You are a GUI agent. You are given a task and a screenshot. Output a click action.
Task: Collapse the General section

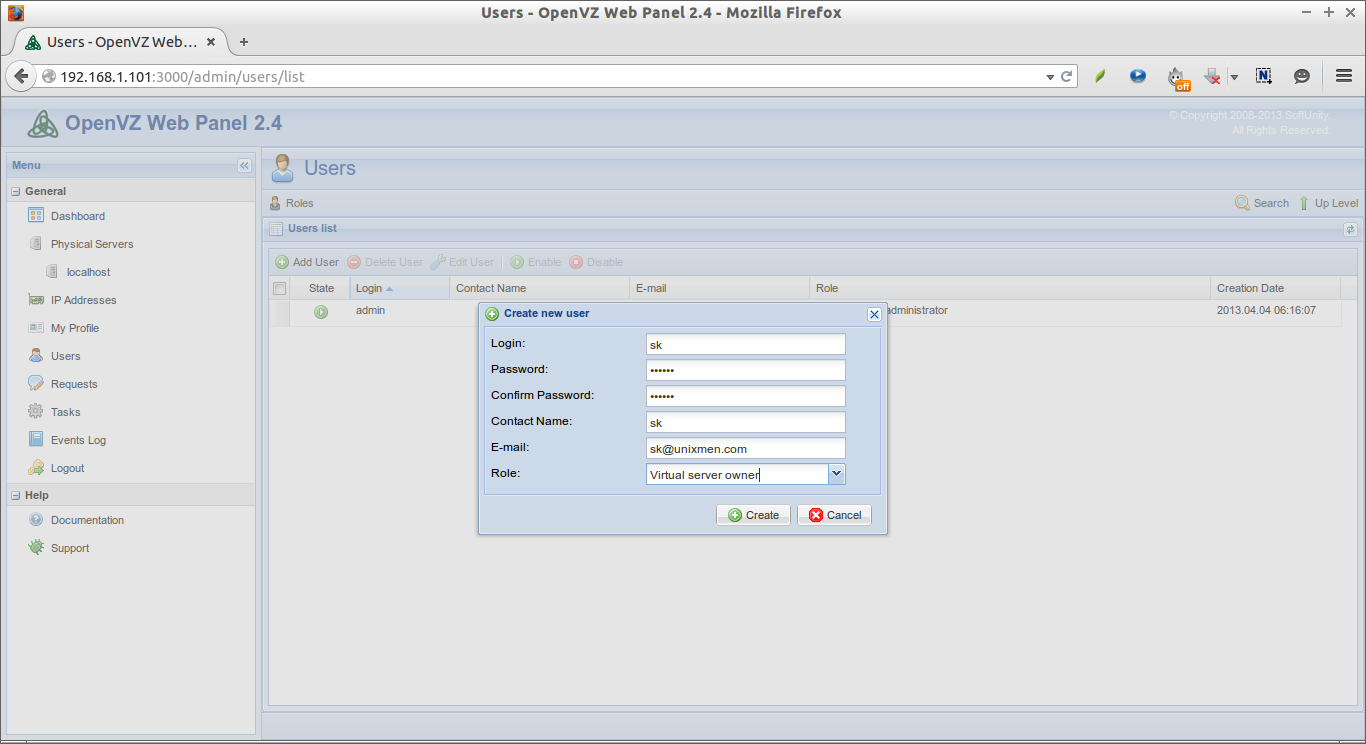[16, 191]
